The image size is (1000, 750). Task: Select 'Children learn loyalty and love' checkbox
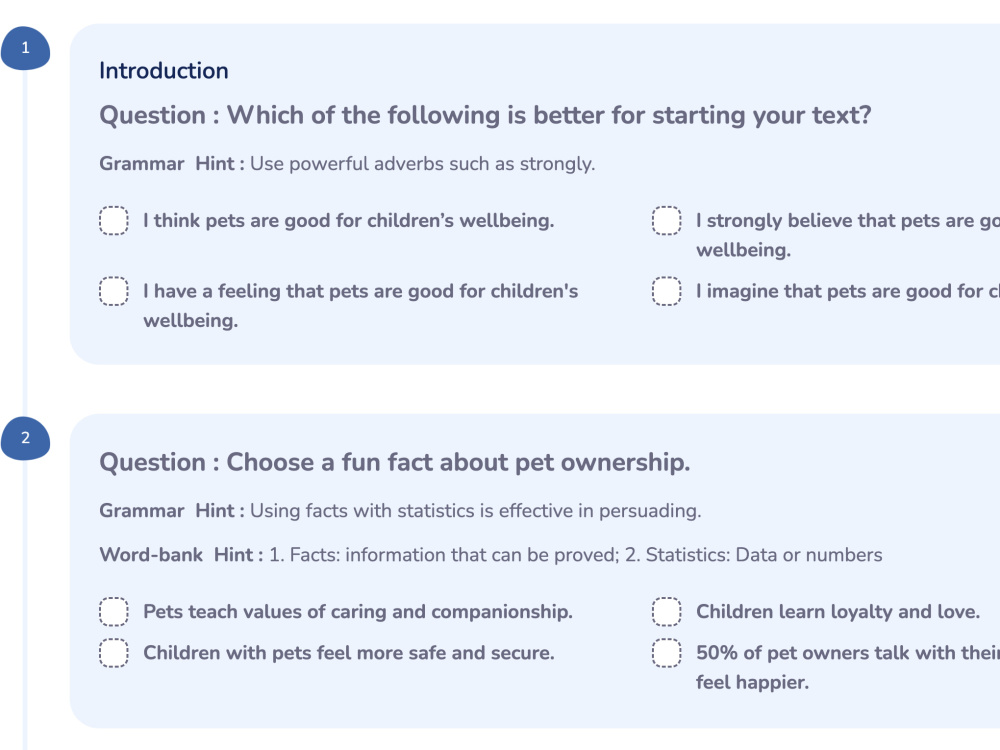666,612
